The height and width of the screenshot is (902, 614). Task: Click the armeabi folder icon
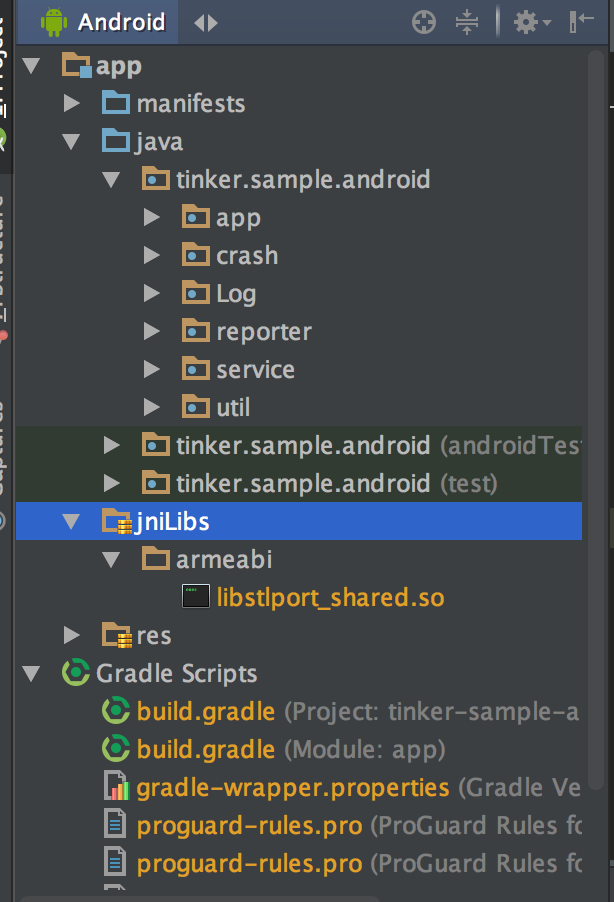point(156,558)
